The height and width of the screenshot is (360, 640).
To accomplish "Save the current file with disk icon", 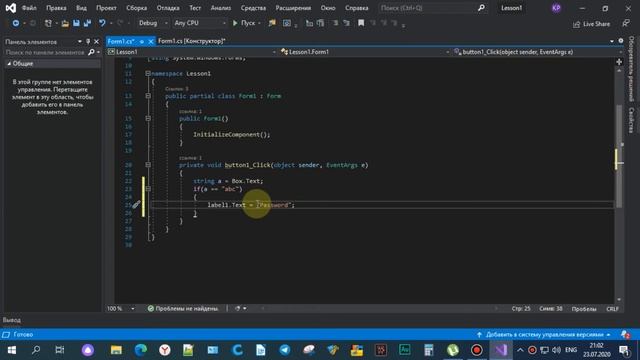I will pos(76,23).
